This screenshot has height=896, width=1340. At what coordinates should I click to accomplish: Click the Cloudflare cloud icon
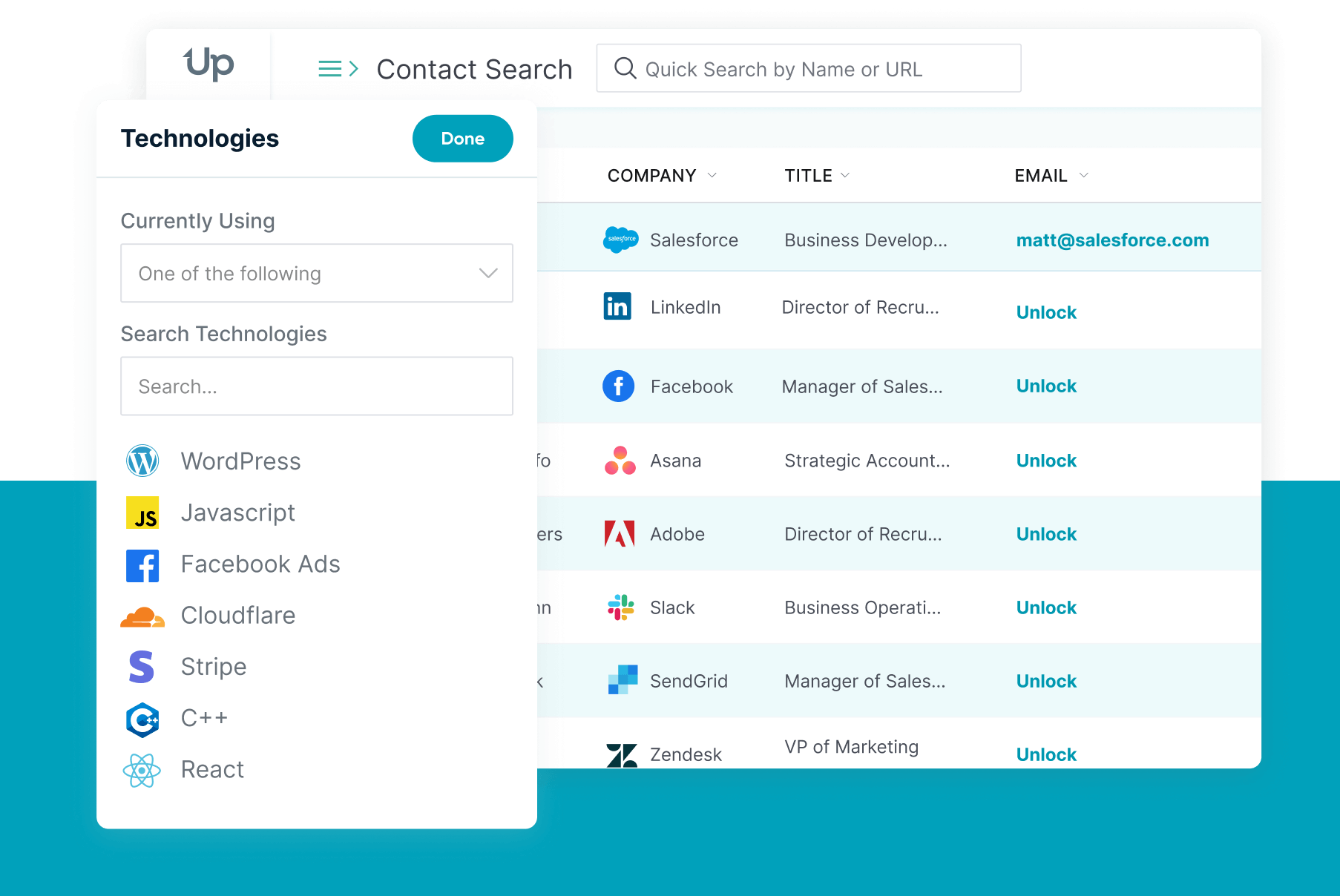click(x=142, y=616)
